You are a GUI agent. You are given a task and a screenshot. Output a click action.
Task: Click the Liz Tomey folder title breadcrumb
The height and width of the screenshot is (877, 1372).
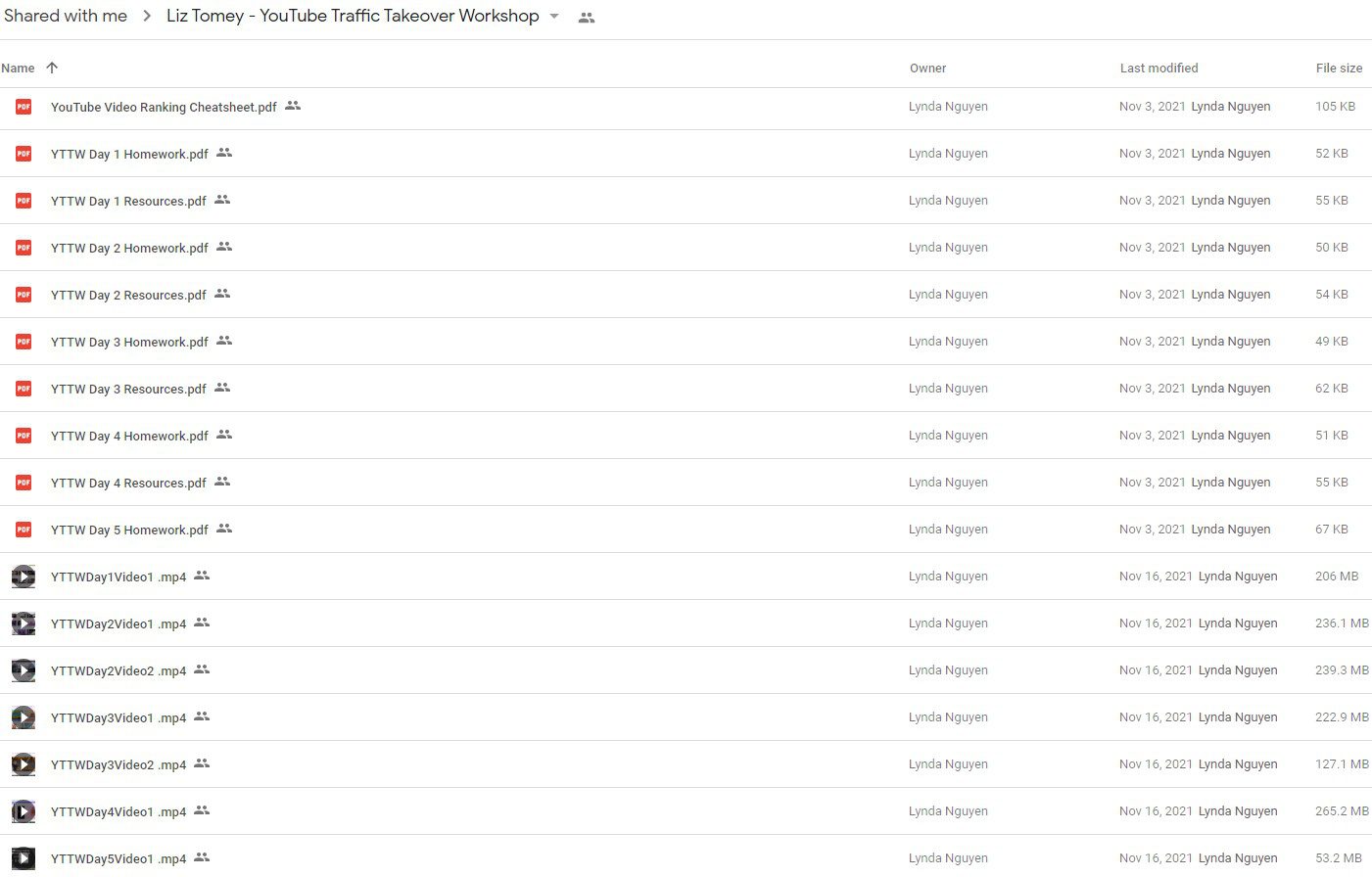[x=353, y=16]
